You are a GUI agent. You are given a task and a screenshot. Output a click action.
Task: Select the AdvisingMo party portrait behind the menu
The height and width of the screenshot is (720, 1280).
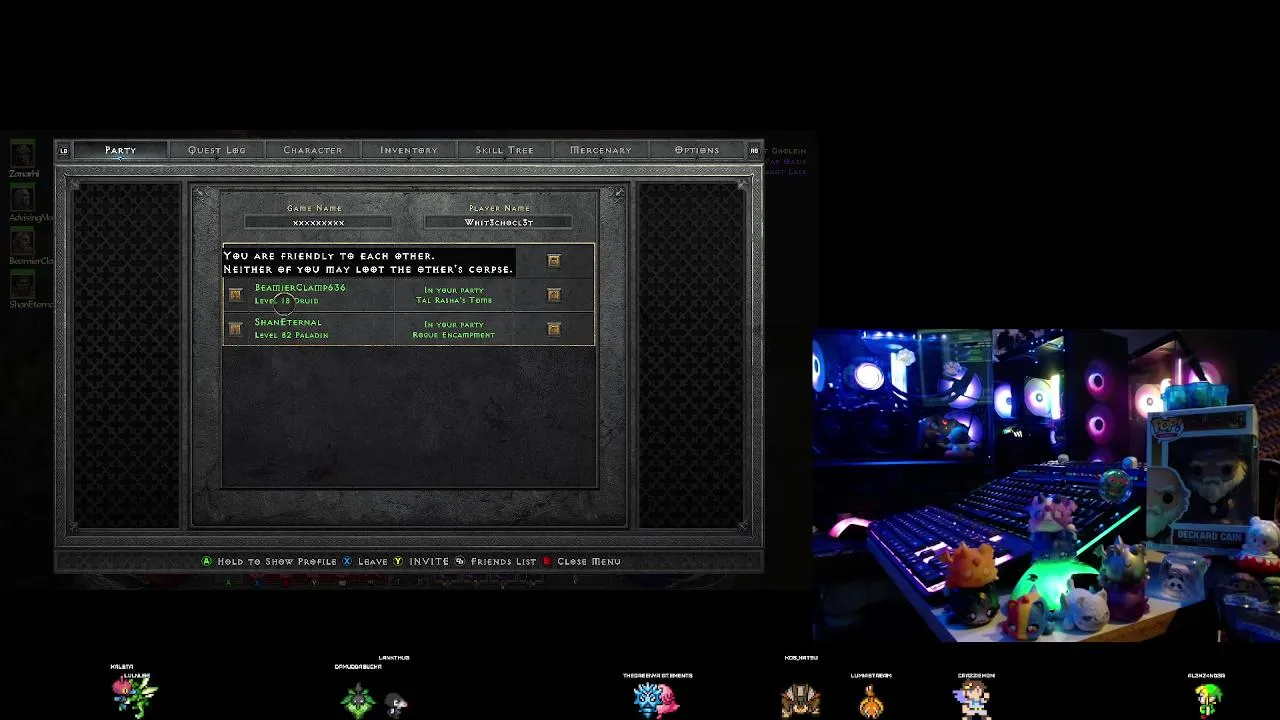[x=22, y=198]
